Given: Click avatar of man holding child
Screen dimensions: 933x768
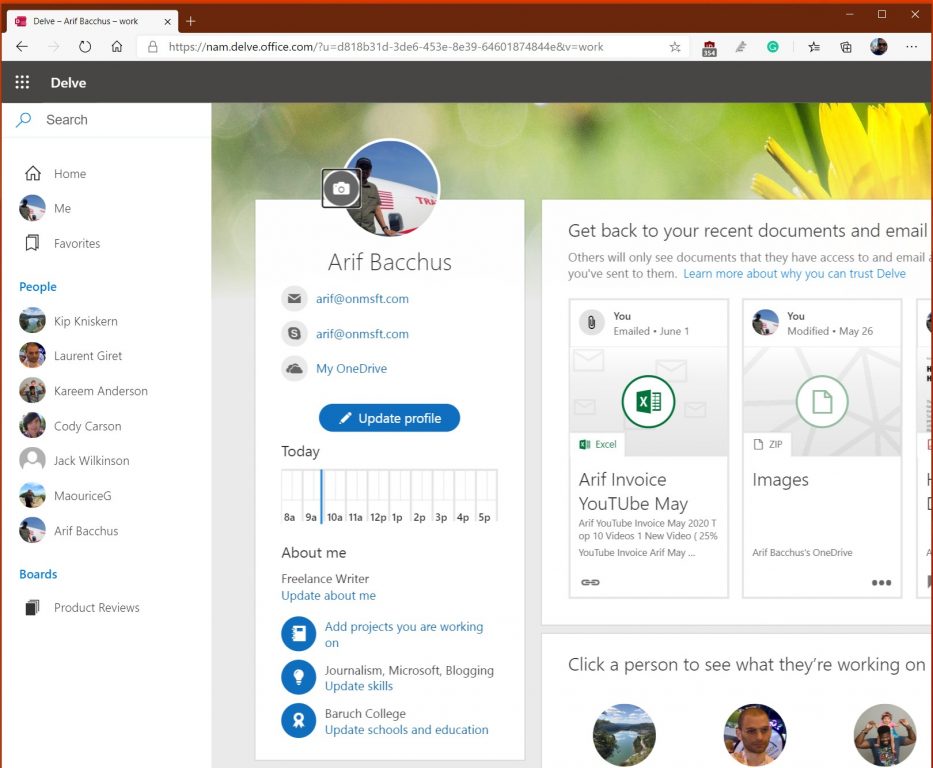Looking at the screenshot, I should 885,735.
